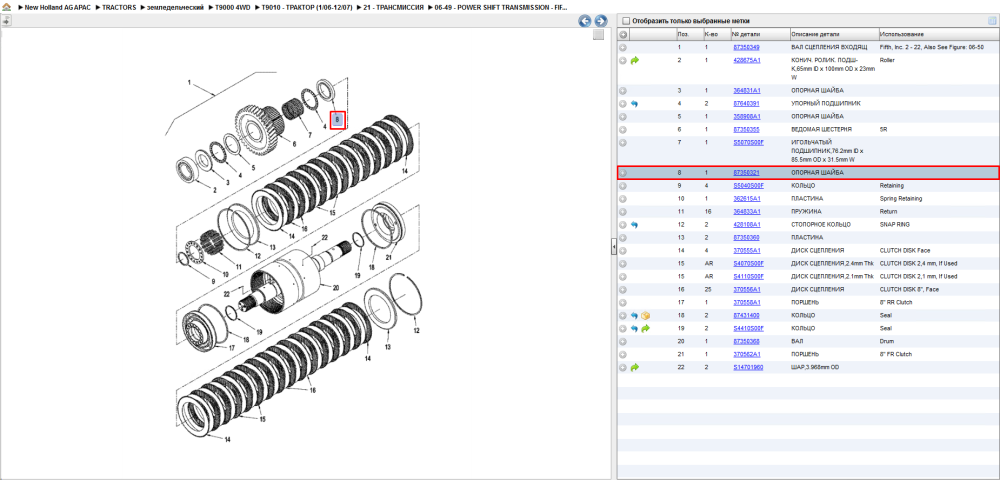Viewport: 1000px width, 480px height.
Task: Add part 87358355 using its plus icon
Action: (x=623, y=129)
